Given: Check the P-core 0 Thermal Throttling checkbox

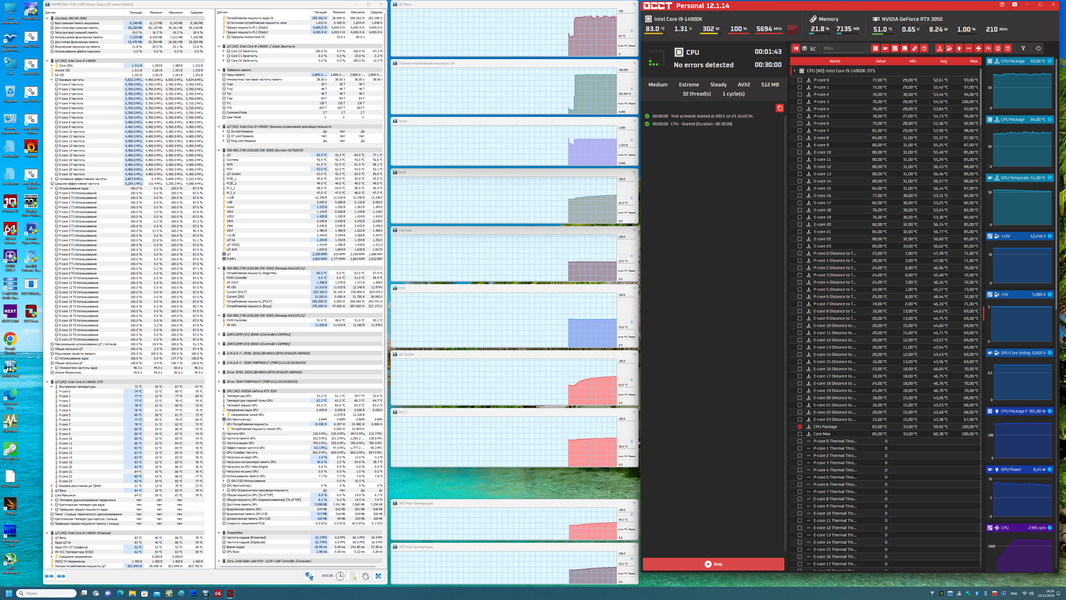Looking at the screenshot, I should coord(800,441).
